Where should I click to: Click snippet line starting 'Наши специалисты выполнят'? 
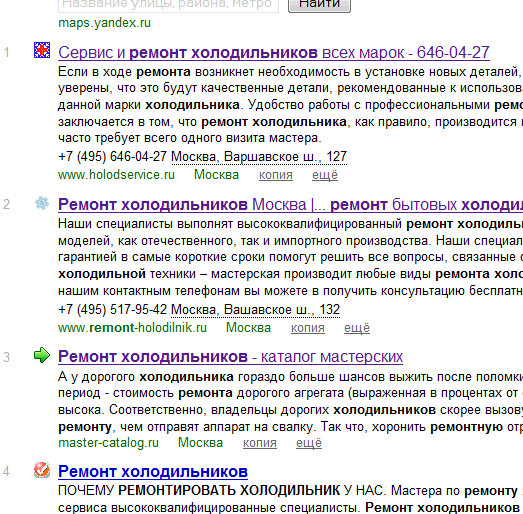291,224
